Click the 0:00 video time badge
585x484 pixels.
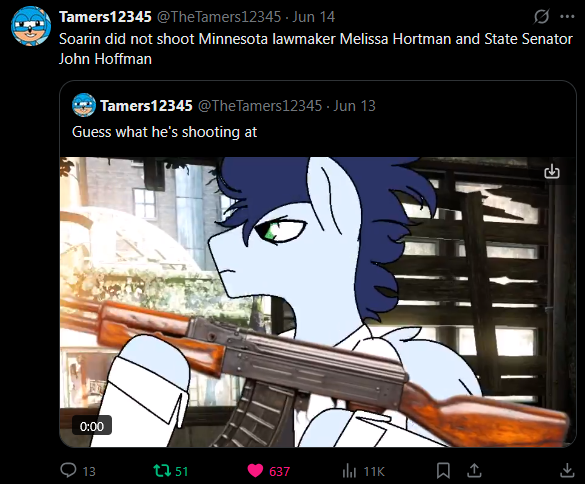[x=92, y=425]
